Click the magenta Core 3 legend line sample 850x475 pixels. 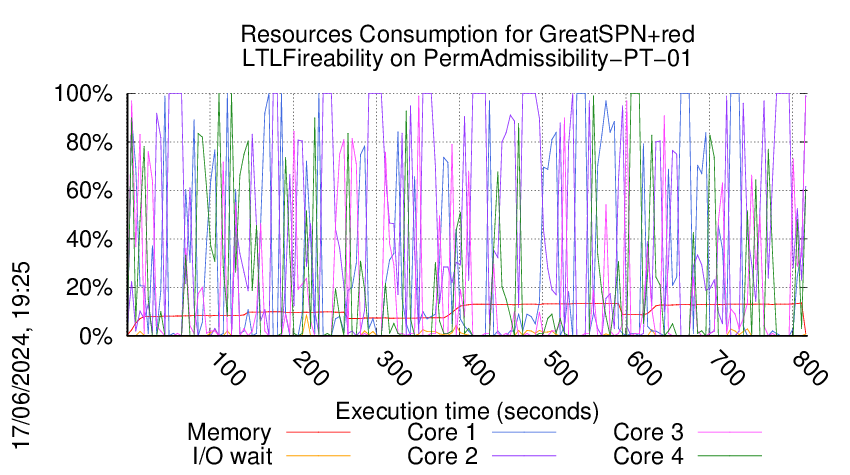730,432
